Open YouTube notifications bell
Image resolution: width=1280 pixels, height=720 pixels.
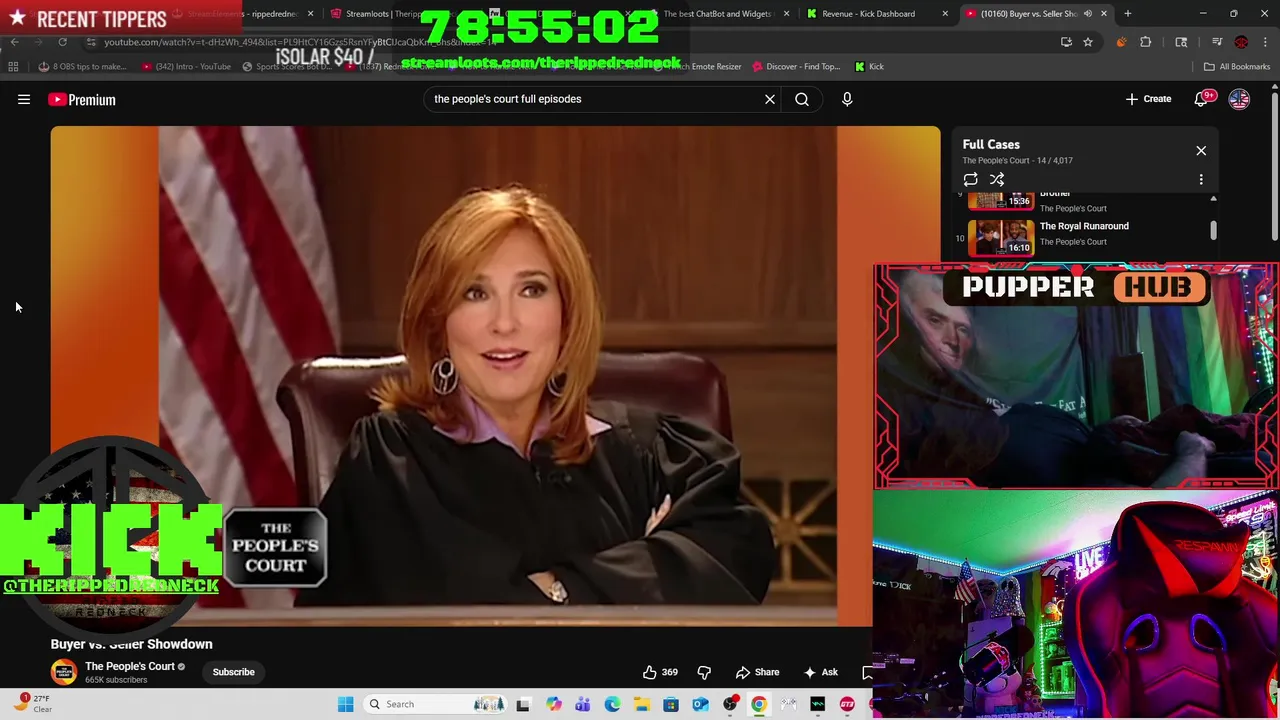[x=1201, y=99]
